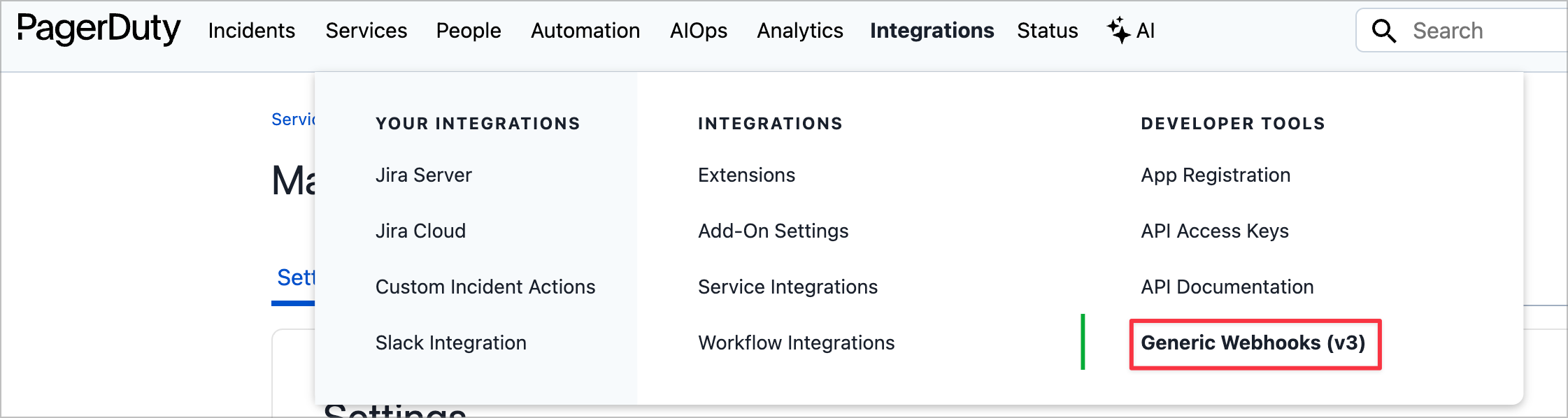
Task: Open Jira Cloud integration
Action: coord(420,231)
